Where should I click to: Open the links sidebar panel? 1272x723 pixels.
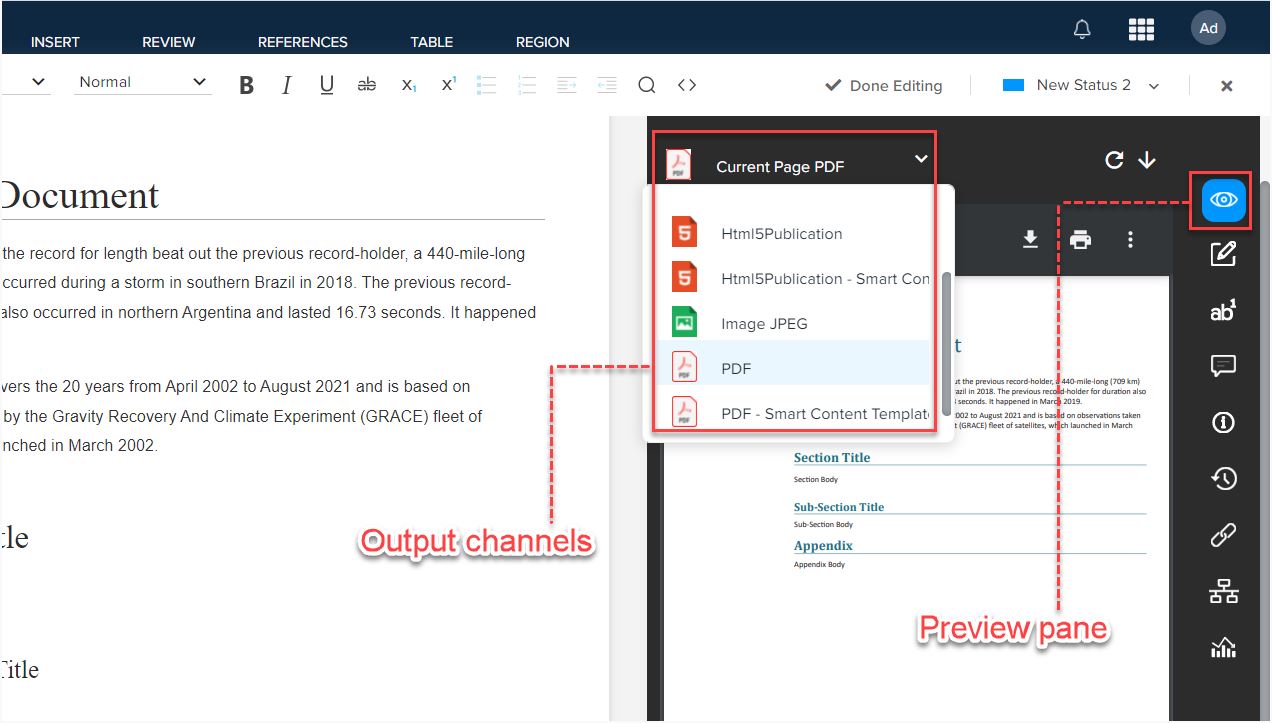point(1223,535)
